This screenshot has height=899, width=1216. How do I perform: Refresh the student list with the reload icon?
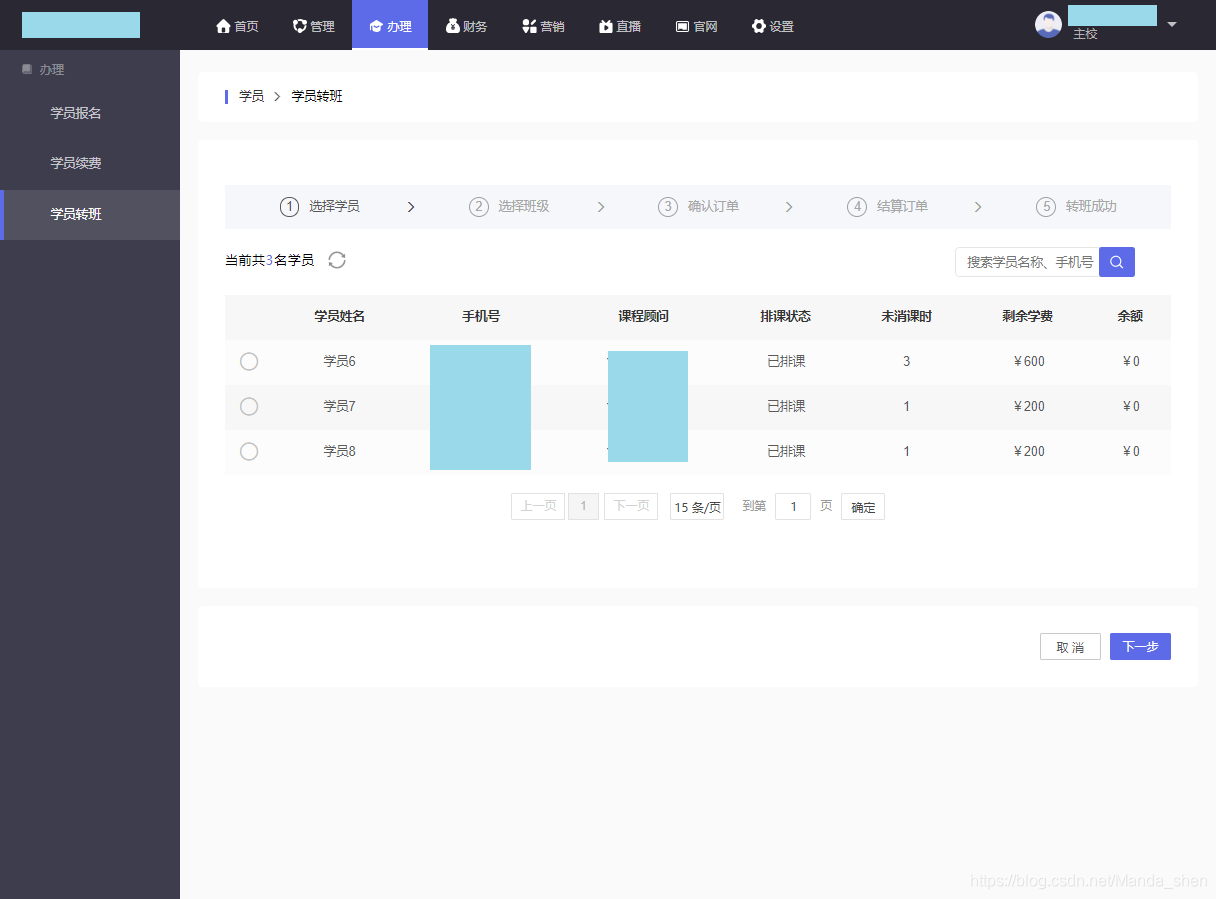(337, 260)
